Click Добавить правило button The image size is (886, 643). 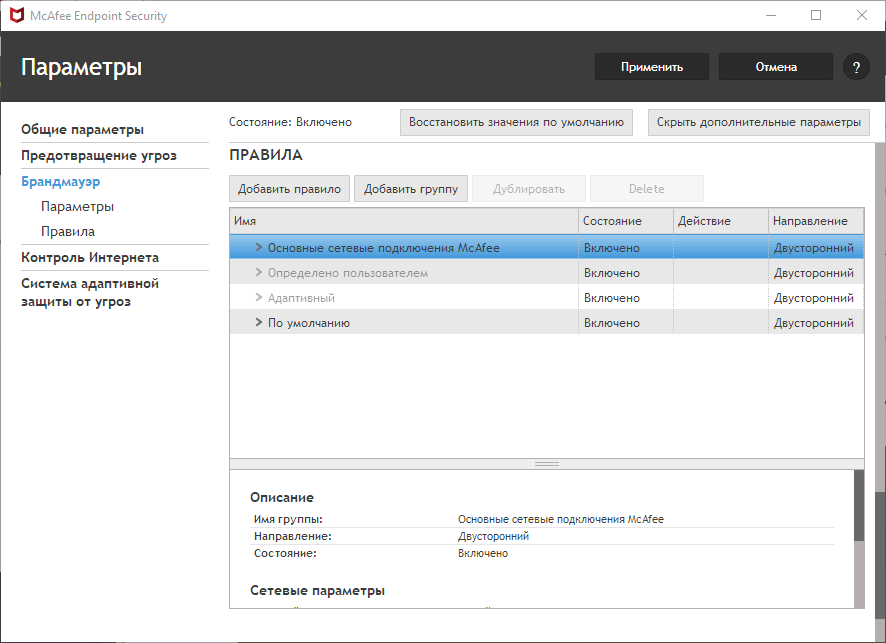(289, 189)
